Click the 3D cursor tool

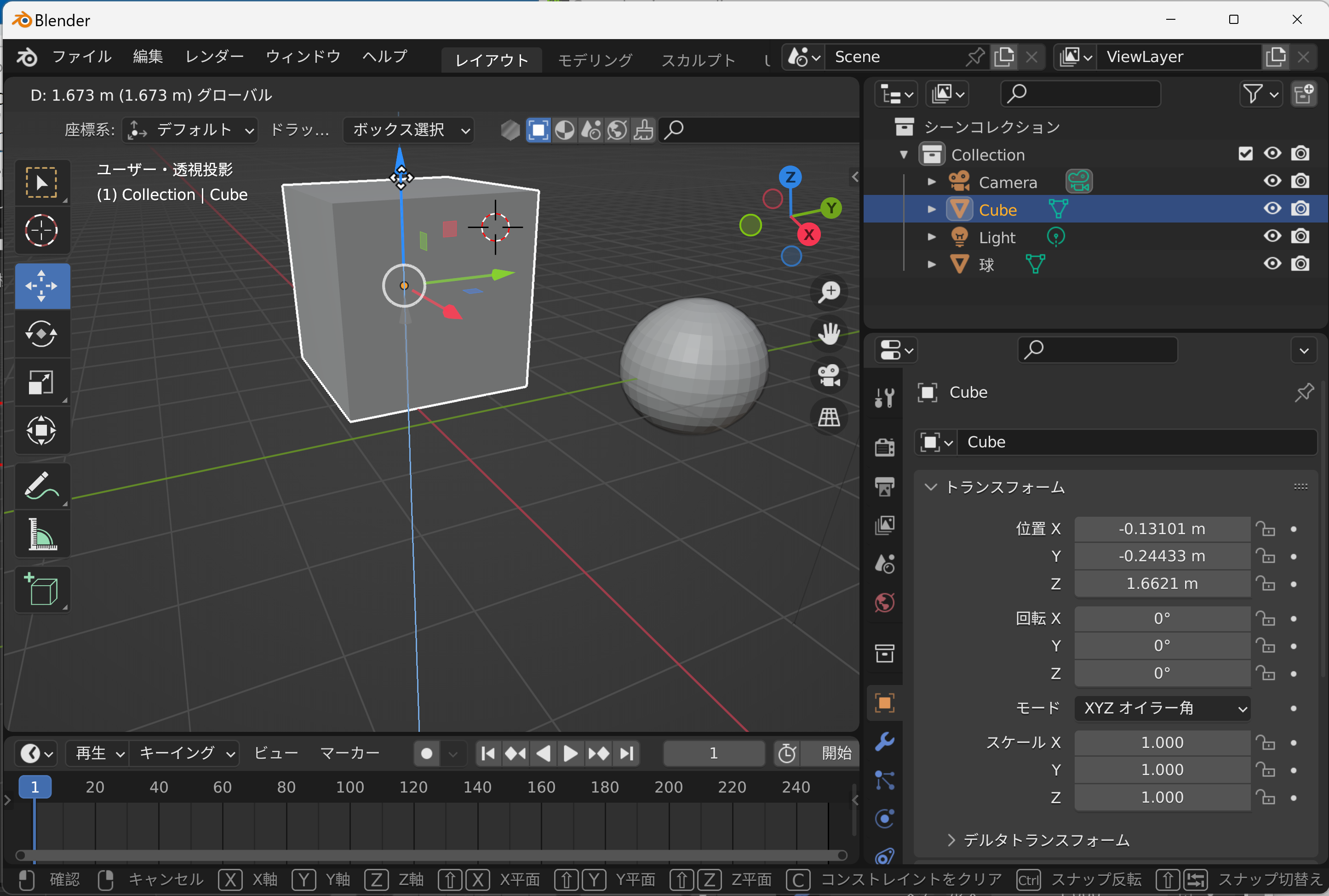[42, 230]
